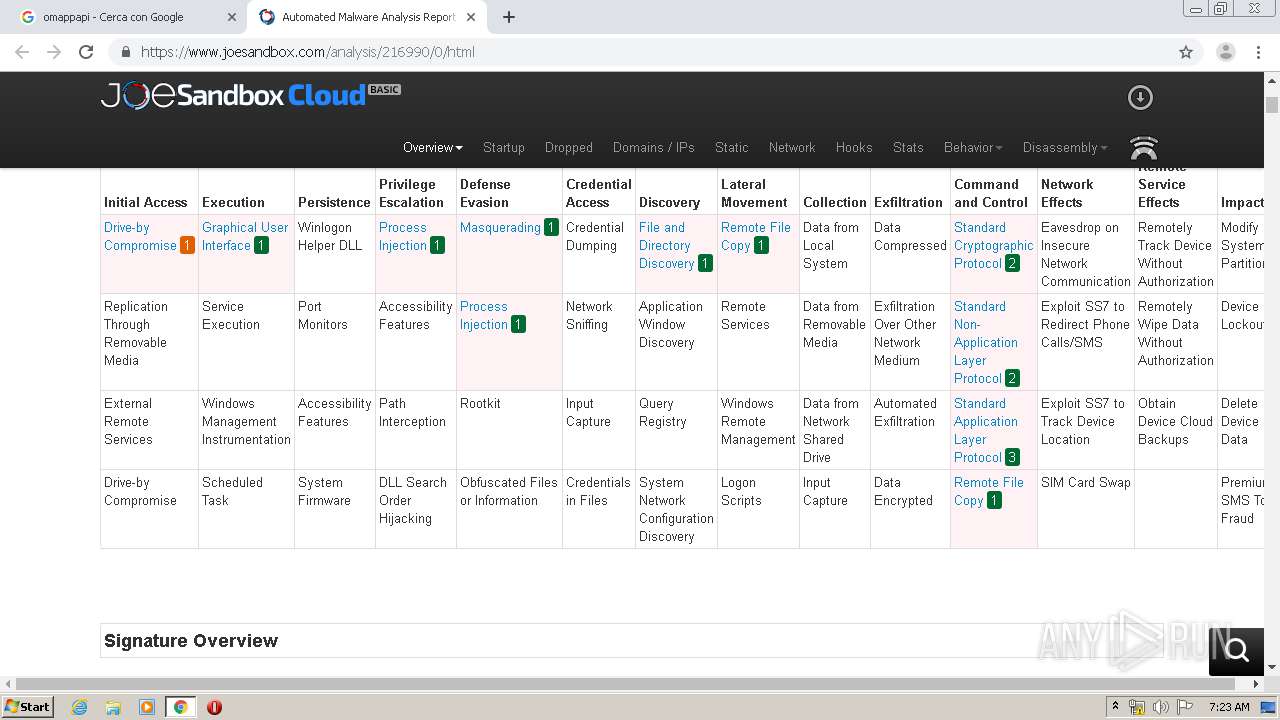Open Chrome's three-dot menu
The width and height of the screenshot is (1280, 720).
(1258, 52)
